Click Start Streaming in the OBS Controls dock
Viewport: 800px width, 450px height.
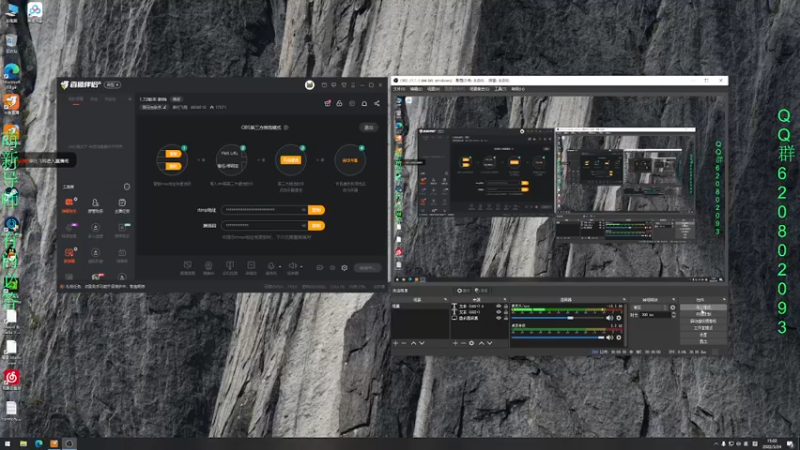click(x=703, y=307)
